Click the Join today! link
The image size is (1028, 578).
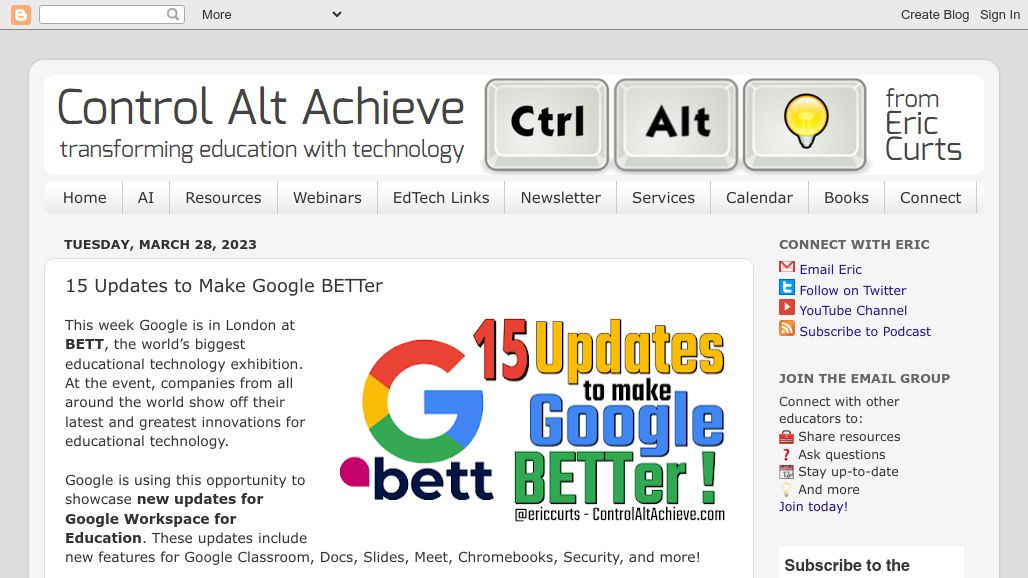(813, 507)
